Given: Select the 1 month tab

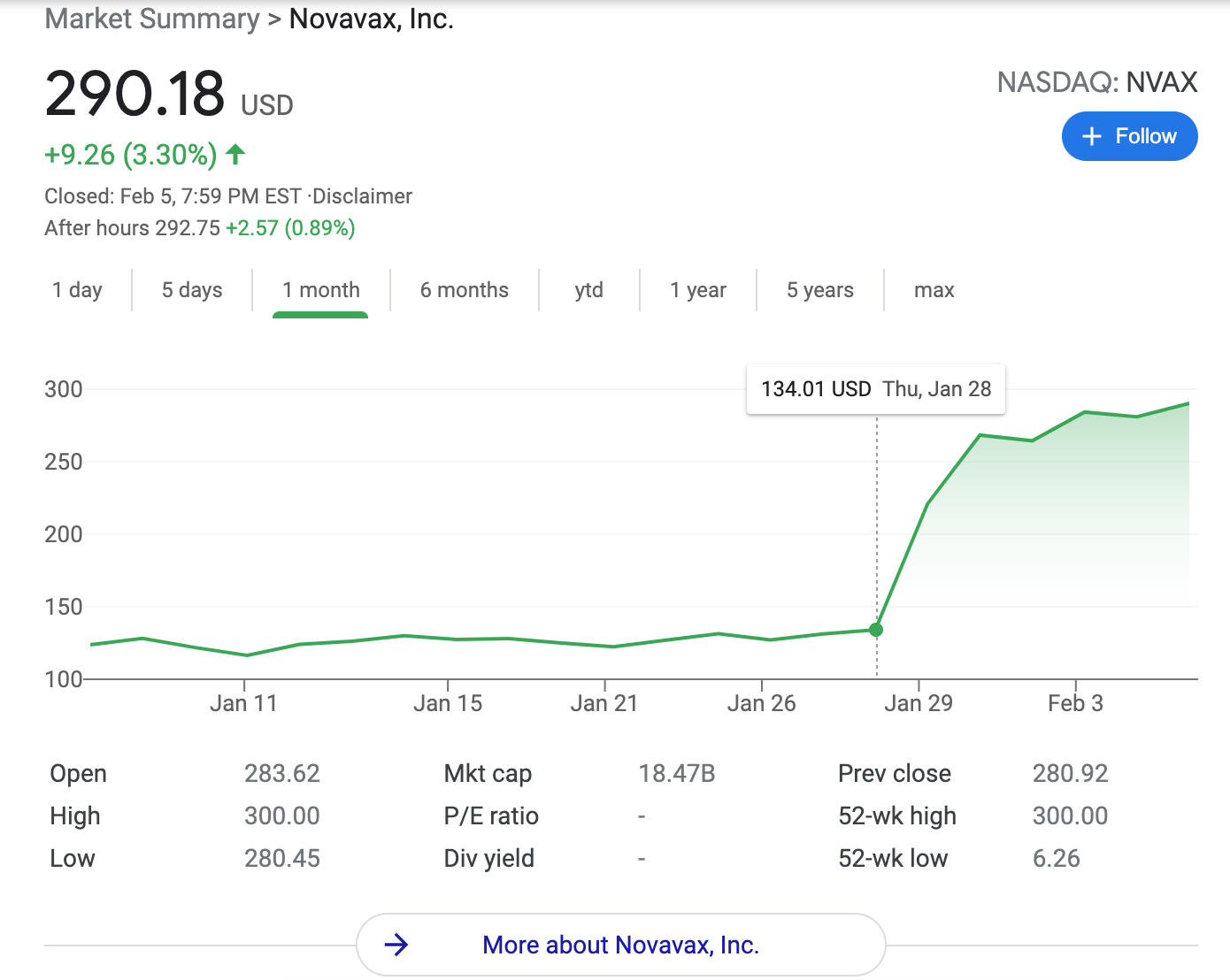Looking at the screenshot, I should (320, 290).
